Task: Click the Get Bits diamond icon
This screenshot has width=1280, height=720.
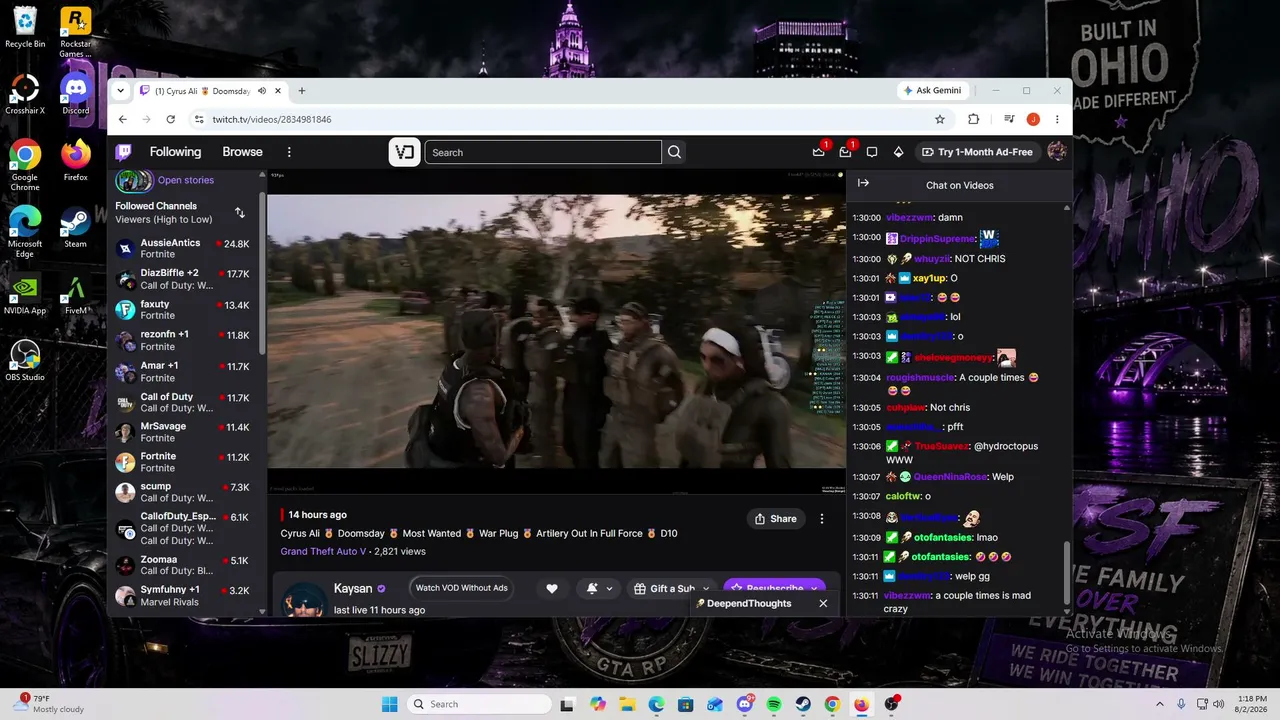Action: [898, 152]
